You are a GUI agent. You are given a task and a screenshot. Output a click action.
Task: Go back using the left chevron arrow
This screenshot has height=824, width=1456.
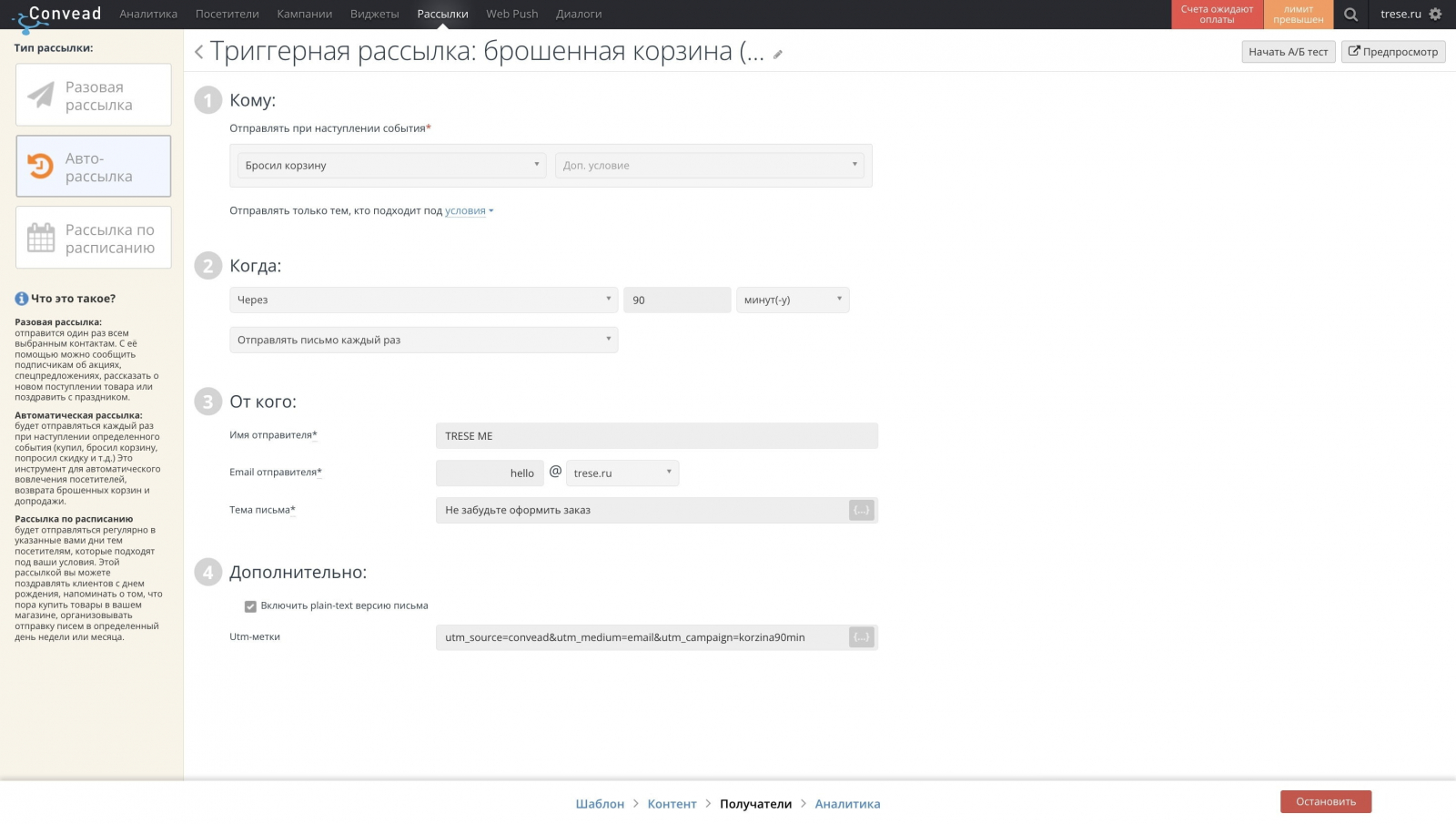click(198, 53)
